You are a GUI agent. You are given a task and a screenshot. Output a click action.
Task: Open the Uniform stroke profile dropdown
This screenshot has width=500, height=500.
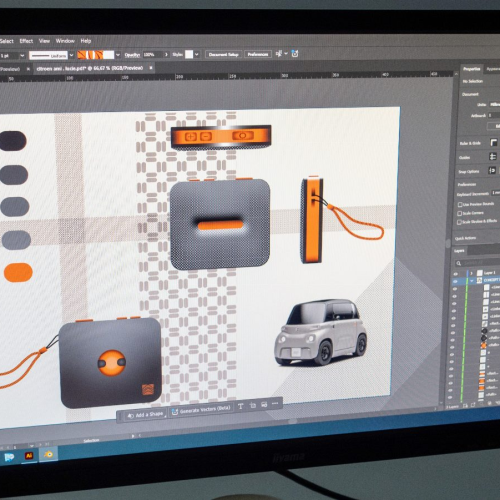pos(71,55)
